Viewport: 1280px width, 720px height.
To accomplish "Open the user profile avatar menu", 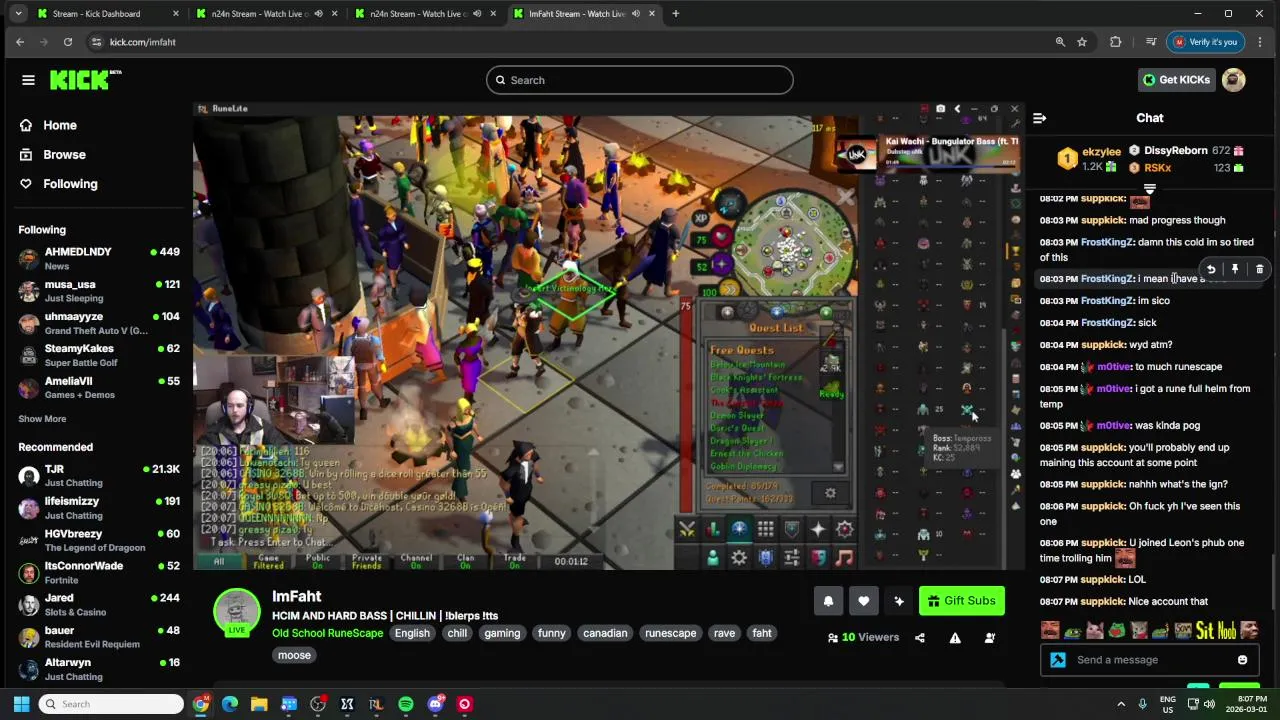I will point(1234,80).
